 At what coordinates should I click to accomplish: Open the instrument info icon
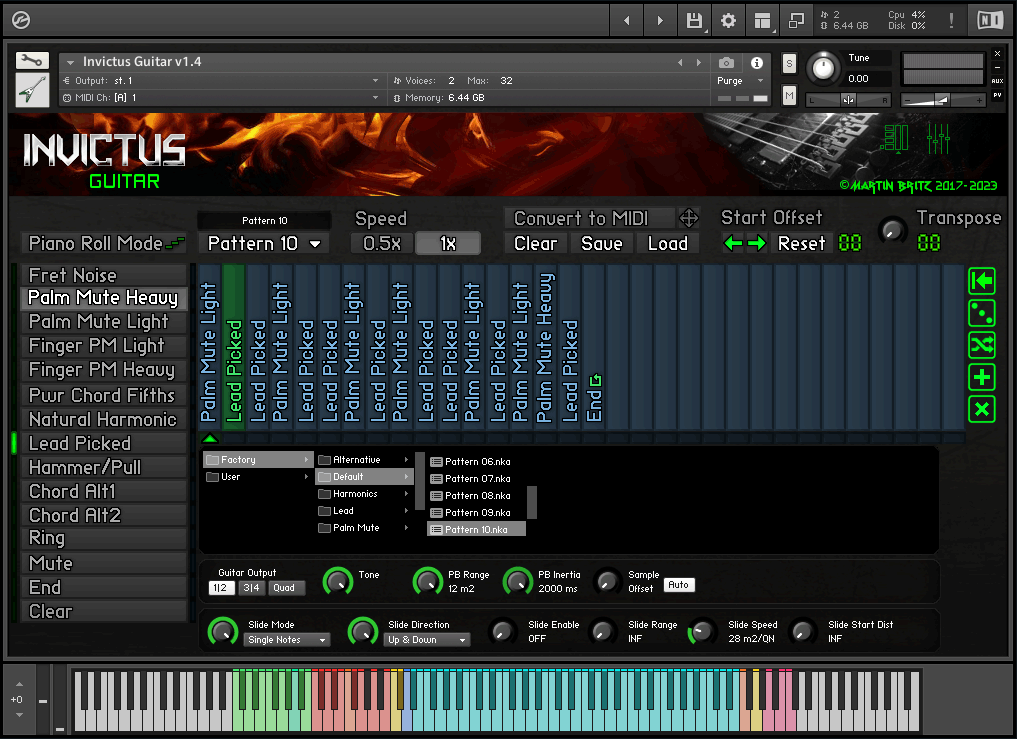pos(756,63)
